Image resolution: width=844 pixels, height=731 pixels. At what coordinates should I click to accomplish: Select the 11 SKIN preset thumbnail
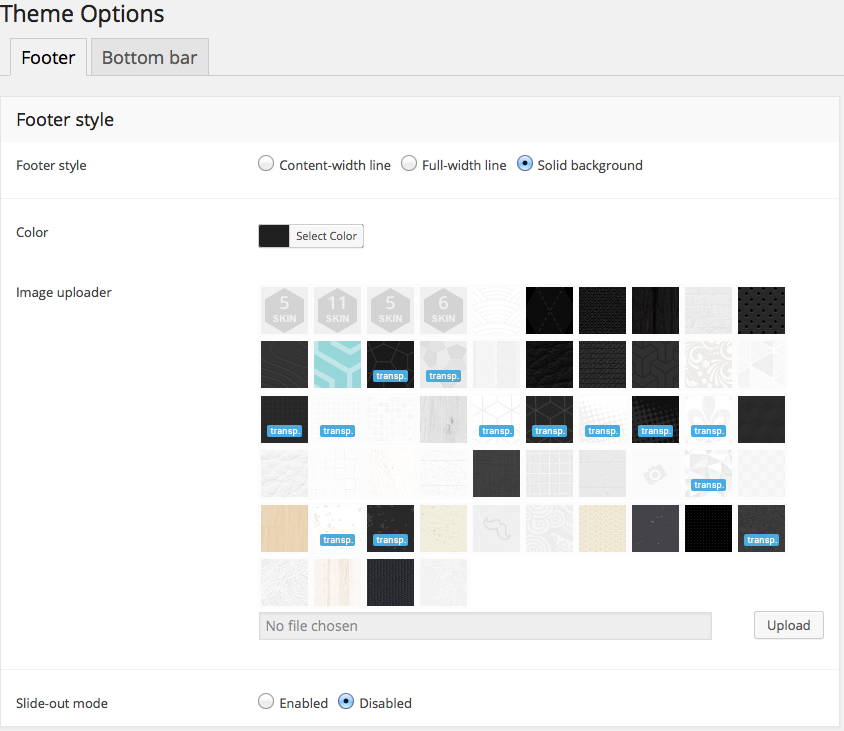pos(338,310)
